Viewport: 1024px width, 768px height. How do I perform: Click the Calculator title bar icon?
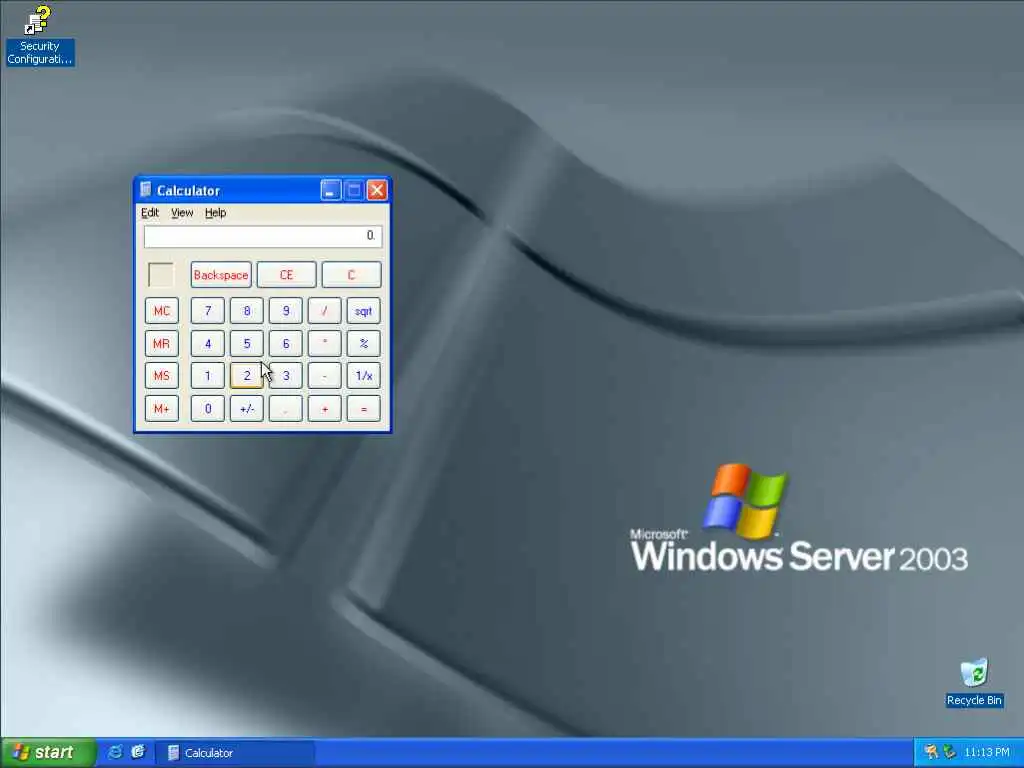tap(146, 189)
